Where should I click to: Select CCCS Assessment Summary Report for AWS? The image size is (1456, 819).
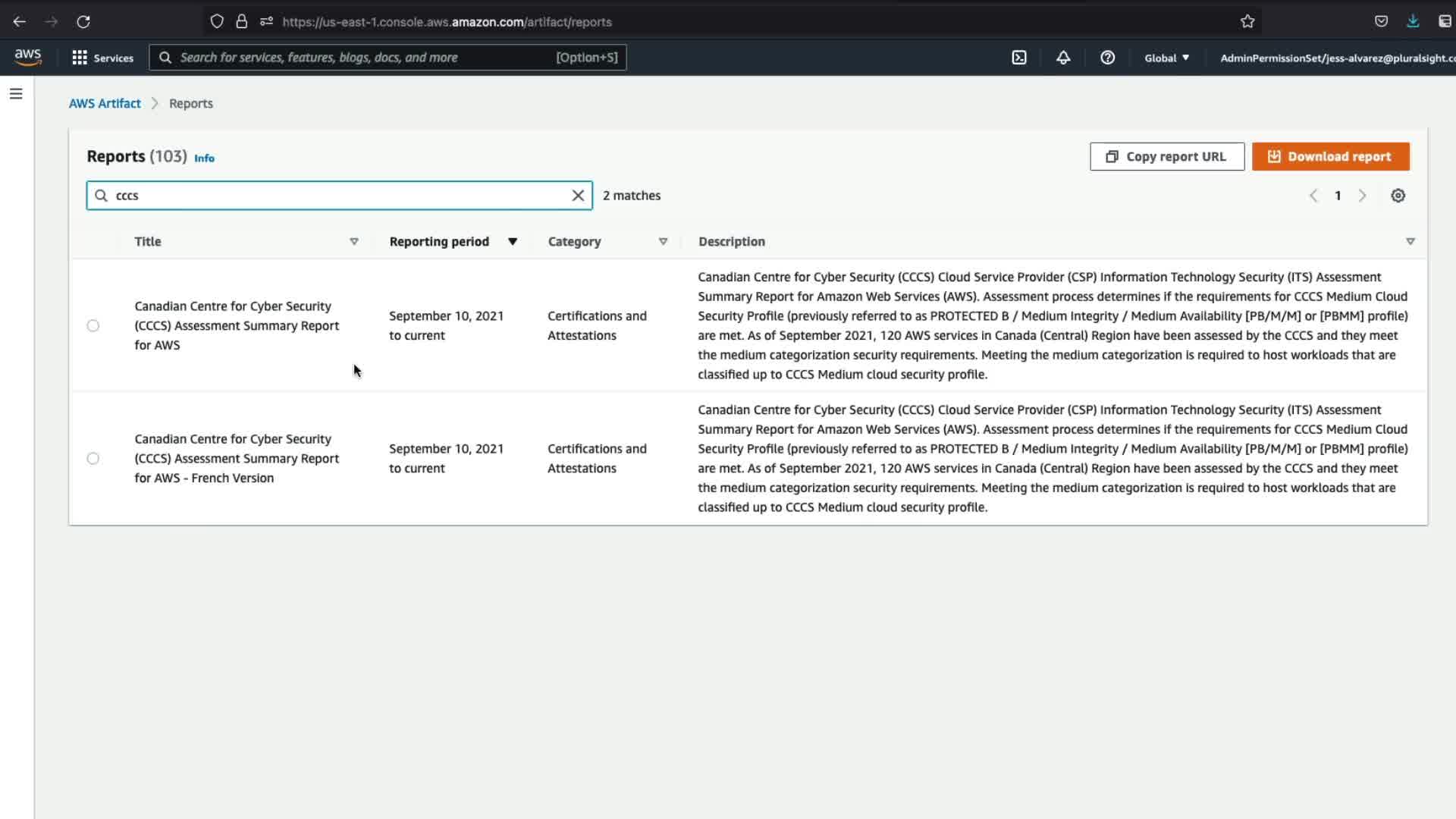coord(93,326)
